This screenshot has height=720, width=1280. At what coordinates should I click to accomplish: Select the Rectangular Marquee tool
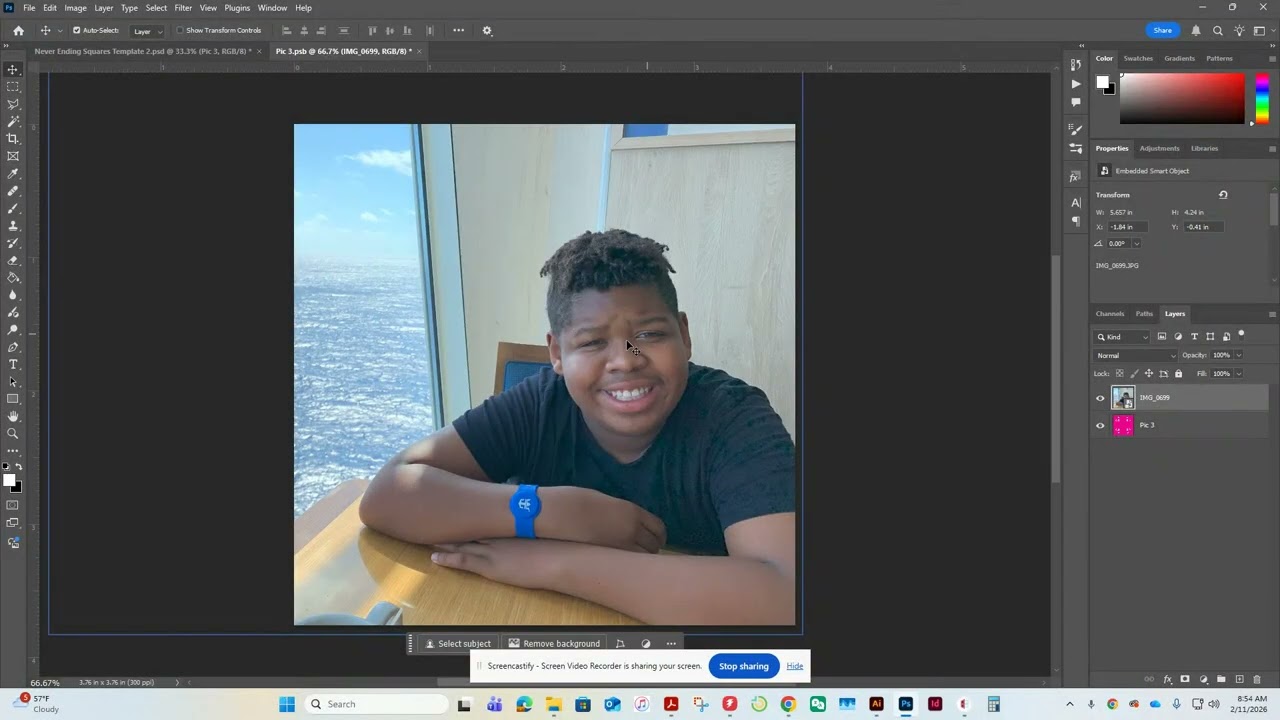click(x=13, y=87)
